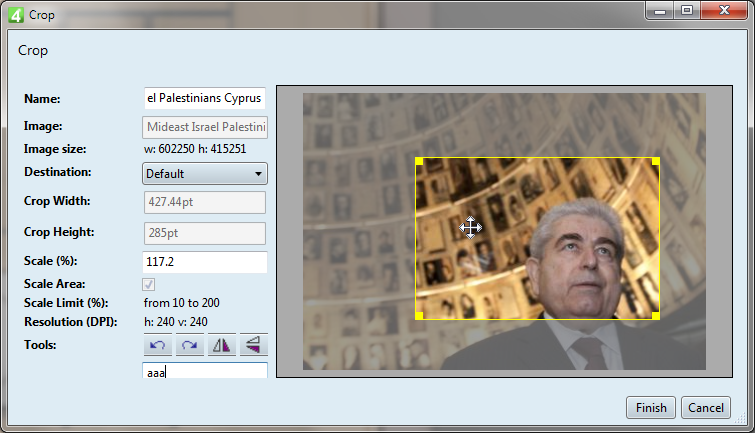The height and width of the screenshot is (433, 755).
Task: Click the Image filename field
Action: coord(205,127)
